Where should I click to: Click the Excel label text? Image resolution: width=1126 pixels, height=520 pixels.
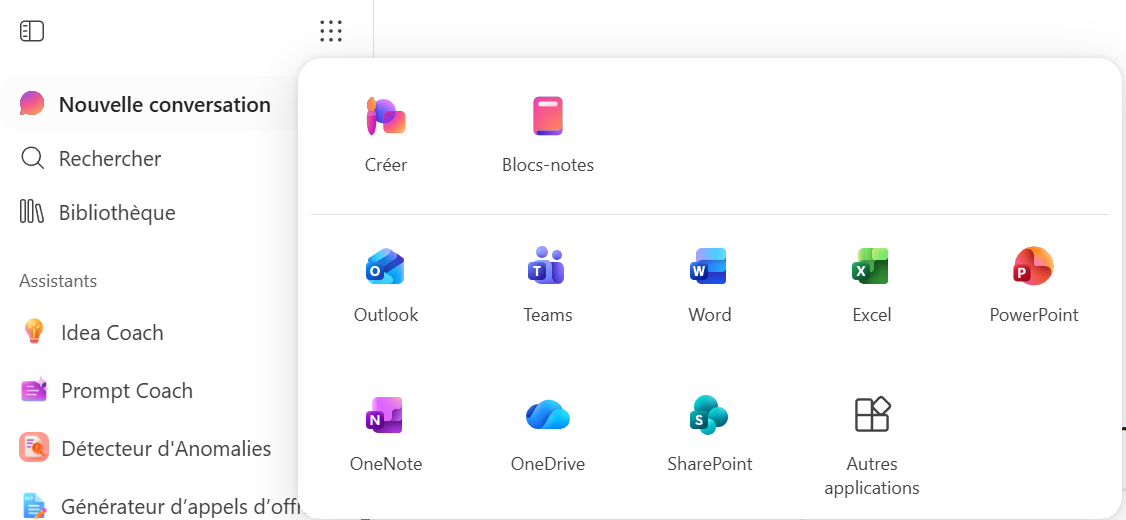872,315
